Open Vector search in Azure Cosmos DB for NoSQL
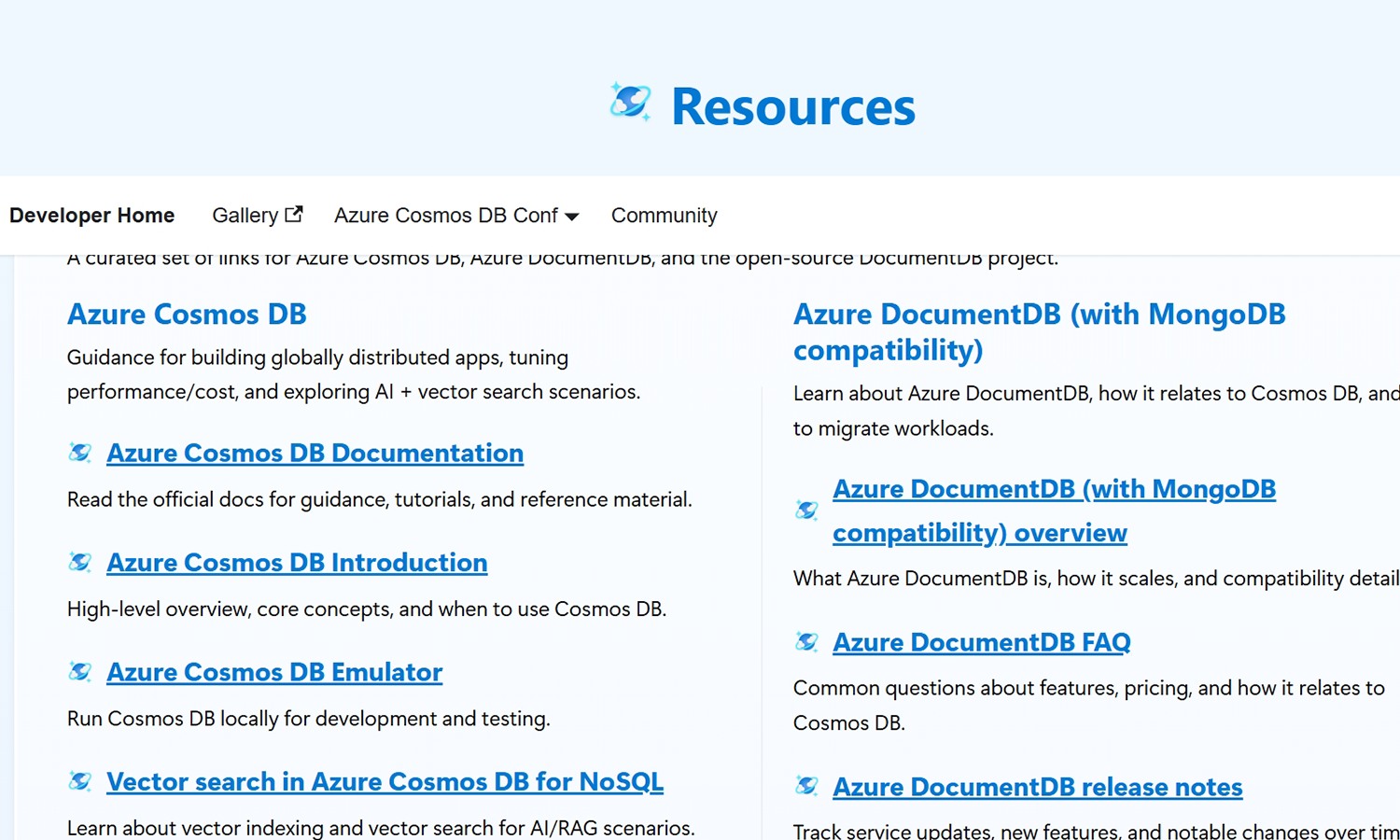This screenshot has width=1400, height=840. pyautogui.click(x=385, y=781)
